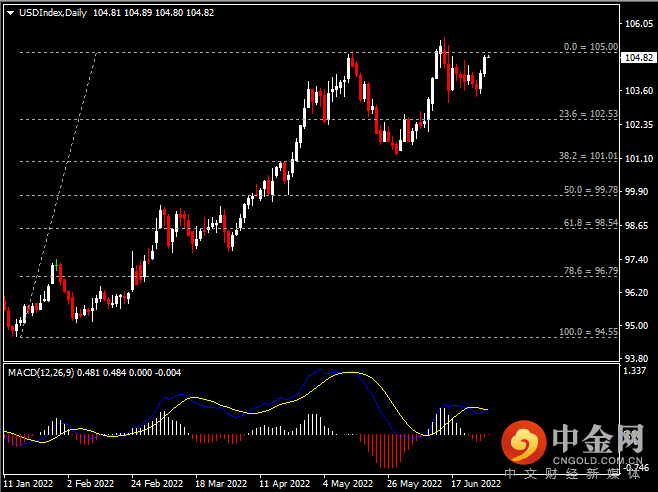Click the price scale value 99.90
This screenshot has height=492, width=658.
click(637, 191)
